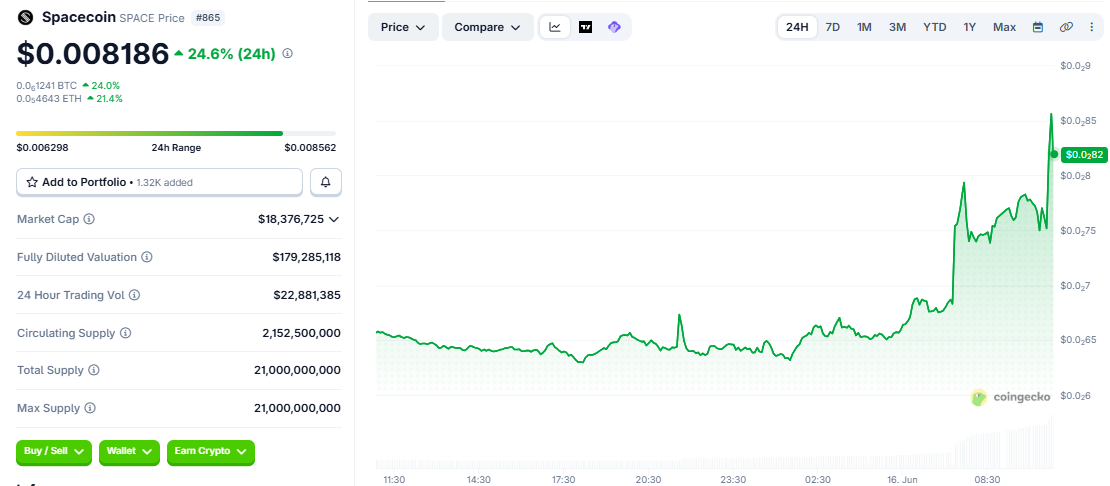Open the Earn Crypto dropdown
The image size is (1110, 486).
[x=210, y=451]
